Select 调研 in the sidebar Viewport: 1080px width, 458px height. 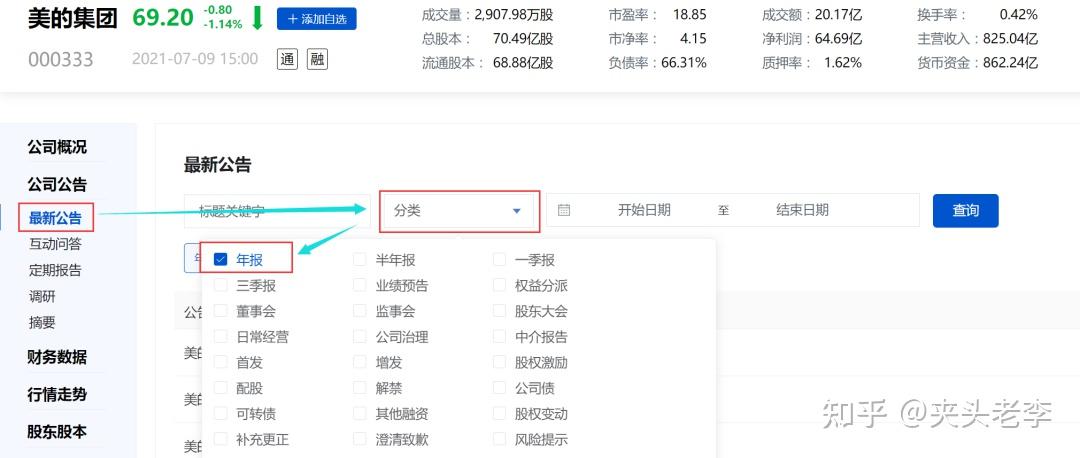(x=42, y=296)
